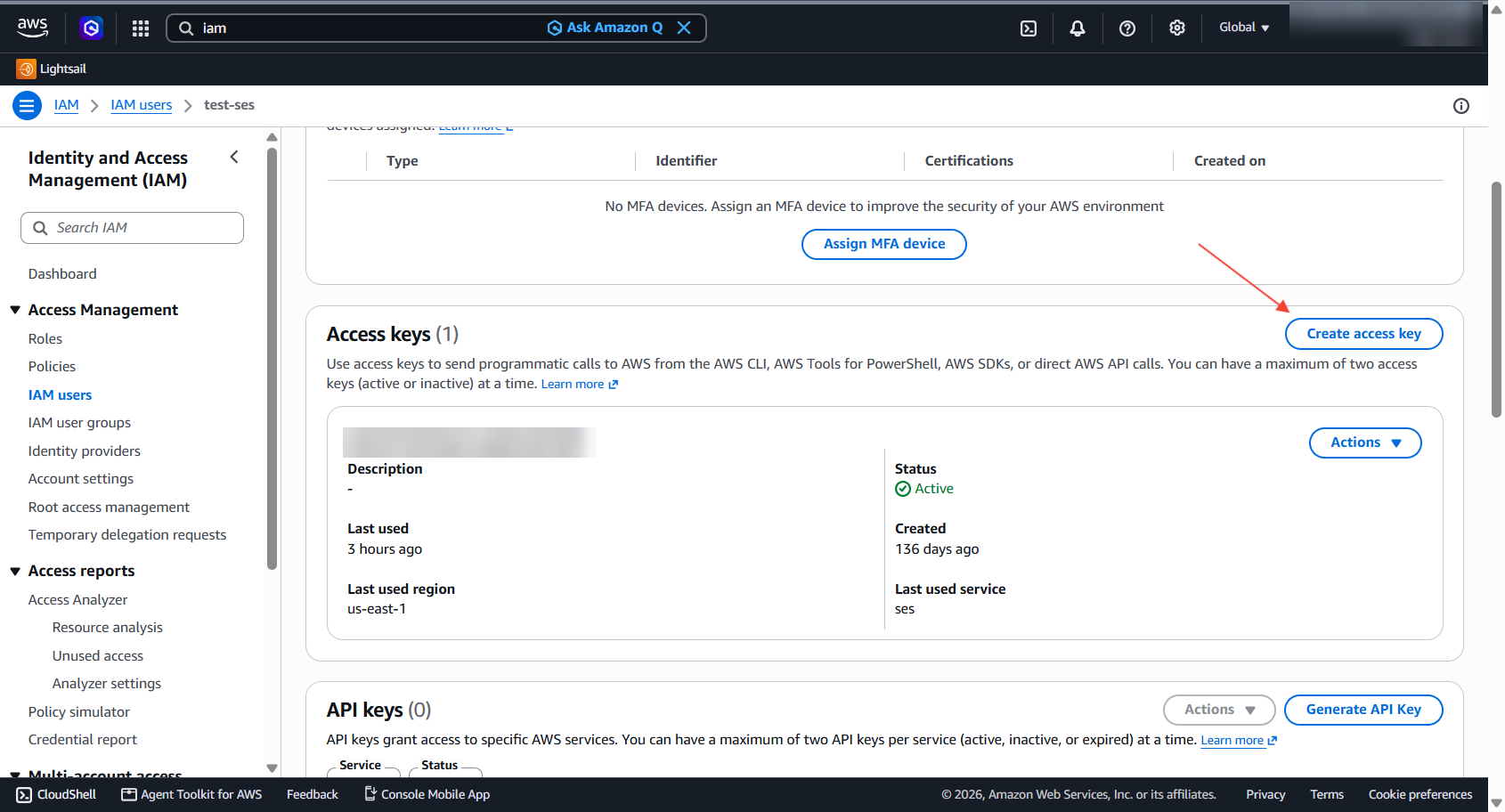Click Ask Amazon Q in search bar
Viewport: 1505px width, 812px height.
pos(605,28)
